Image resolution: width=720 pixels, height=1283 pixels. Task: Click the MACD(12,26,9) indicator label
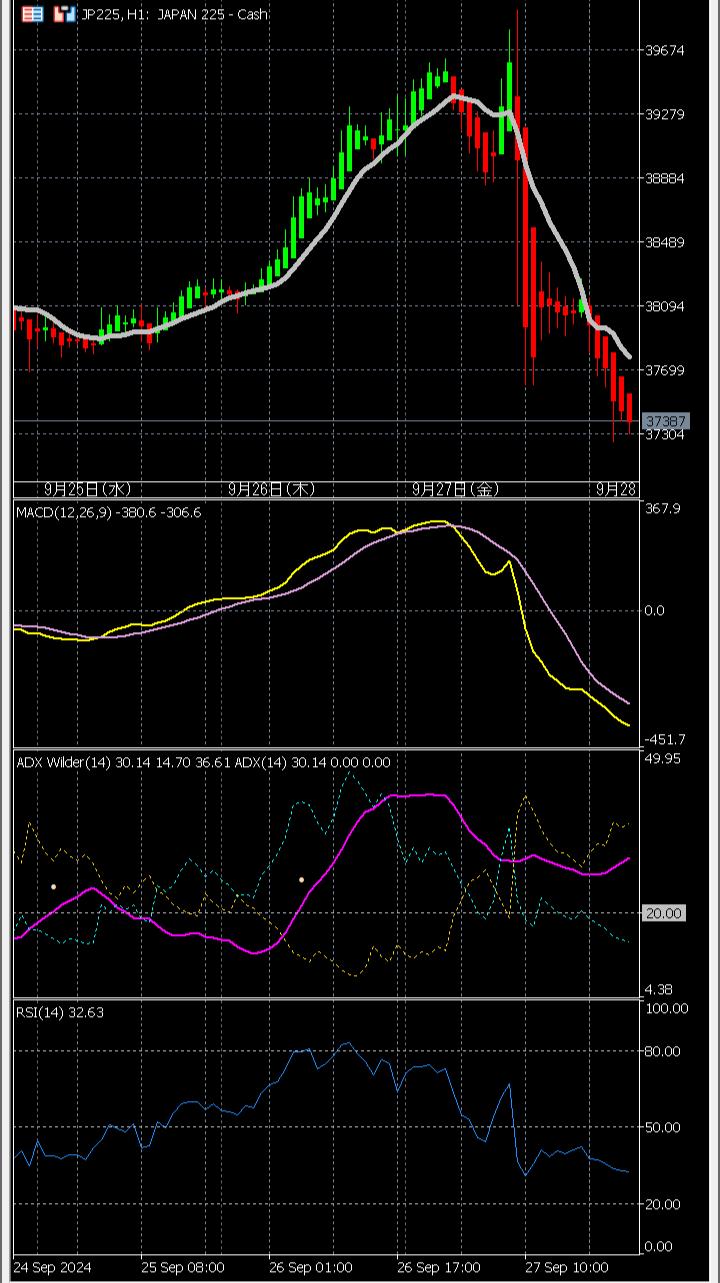(x=109, y=512)
